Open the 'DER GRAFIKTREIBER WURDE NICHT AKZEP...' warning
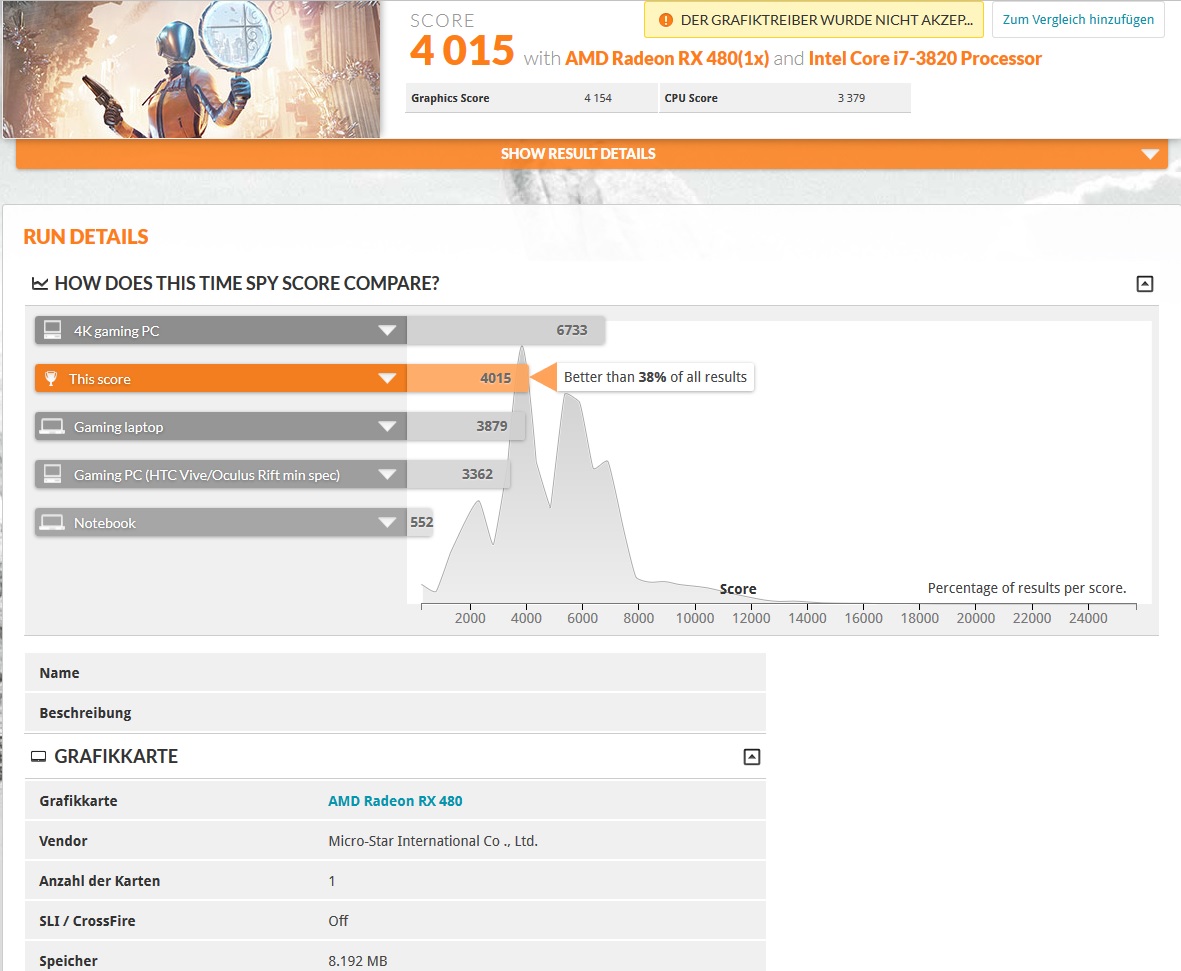This screenshot has height=971, width=1181. coord(813,20)
